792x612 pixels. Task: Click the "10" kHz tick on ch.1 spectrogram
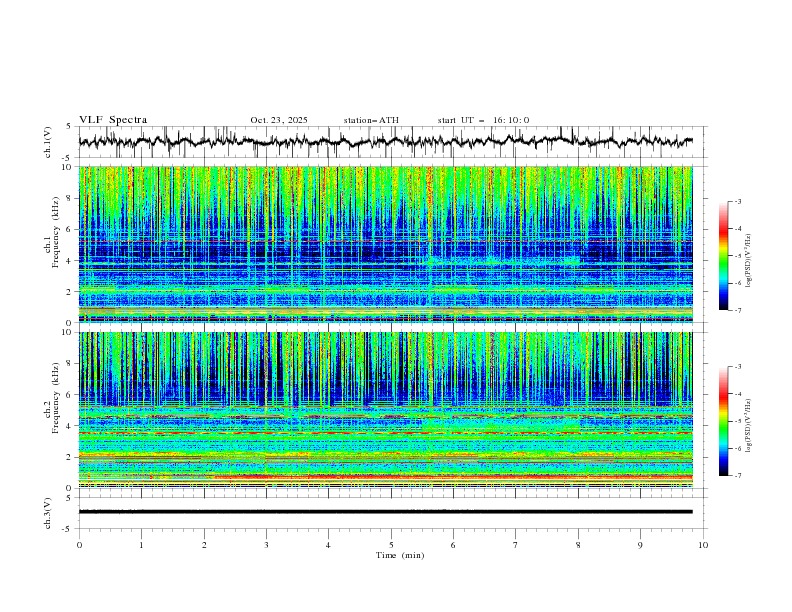[68, 167]
